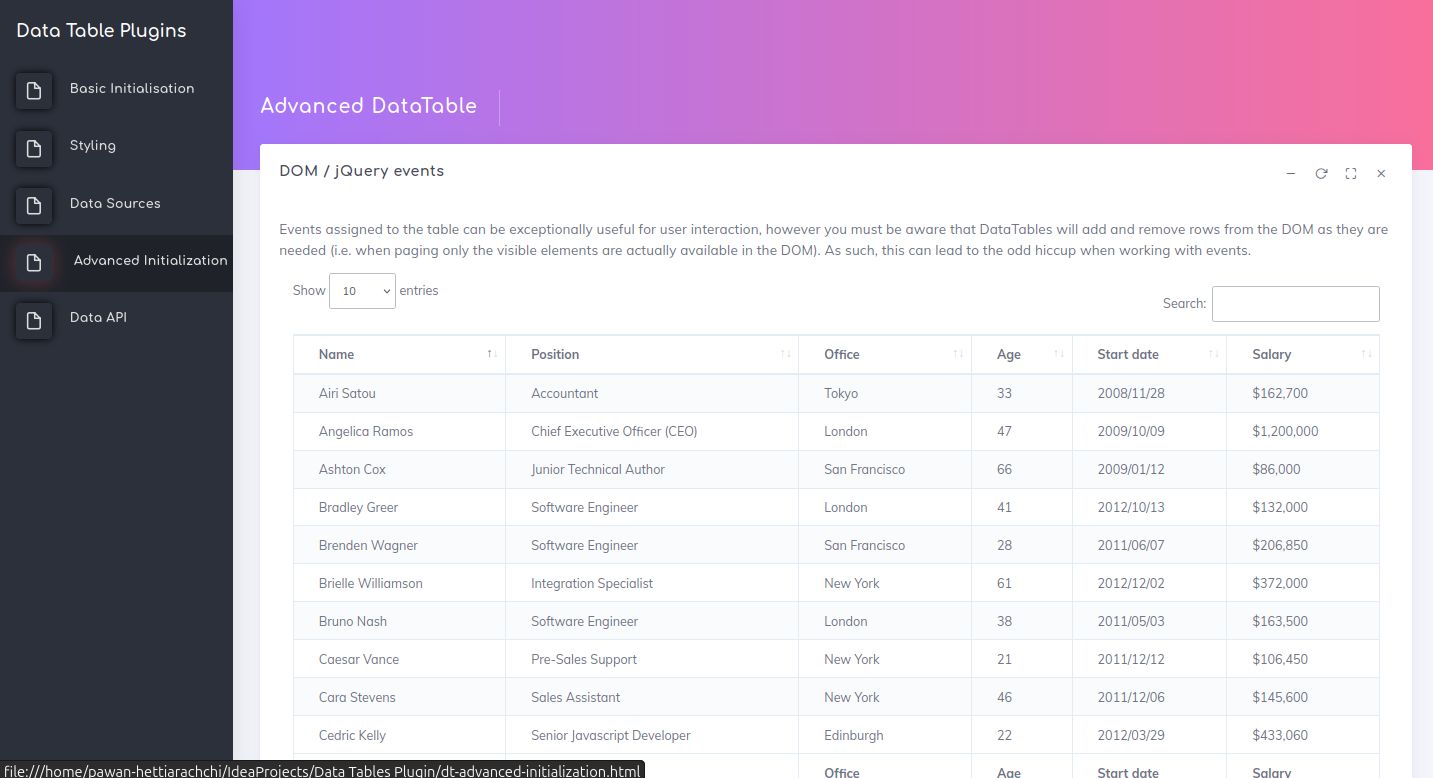The height and width of the screenshot is (778, 1433).
Task: Sort table by Age column header
Action: pyautogui.click(x=1020, y=354)
